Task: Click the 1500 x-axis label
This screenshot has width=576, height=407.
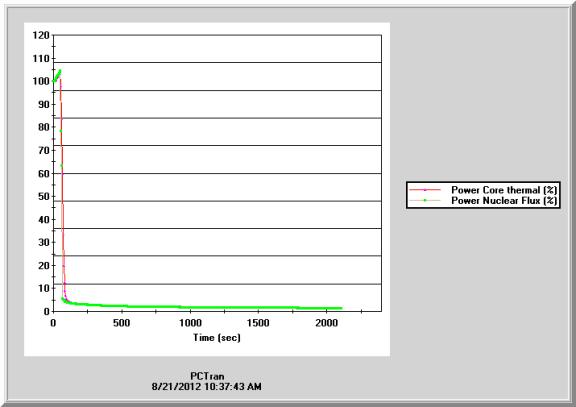Action: [258, 323]
